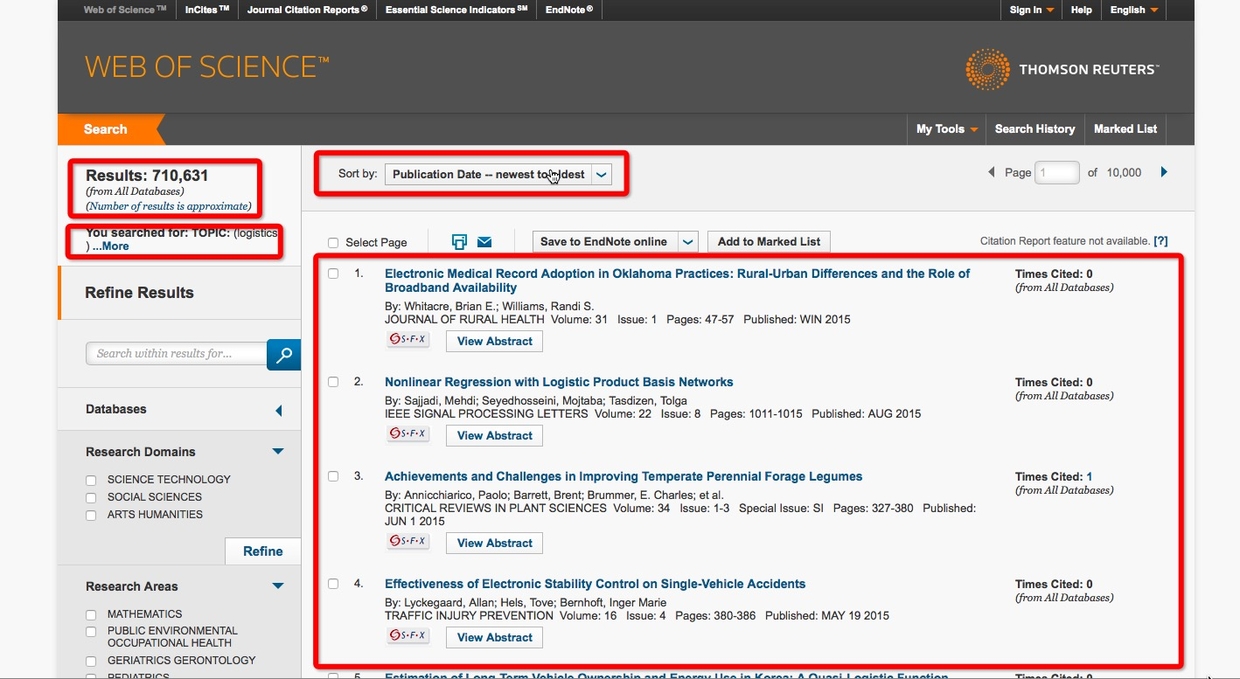View Abstract for Forage Legumes result

tap(495, 543)
